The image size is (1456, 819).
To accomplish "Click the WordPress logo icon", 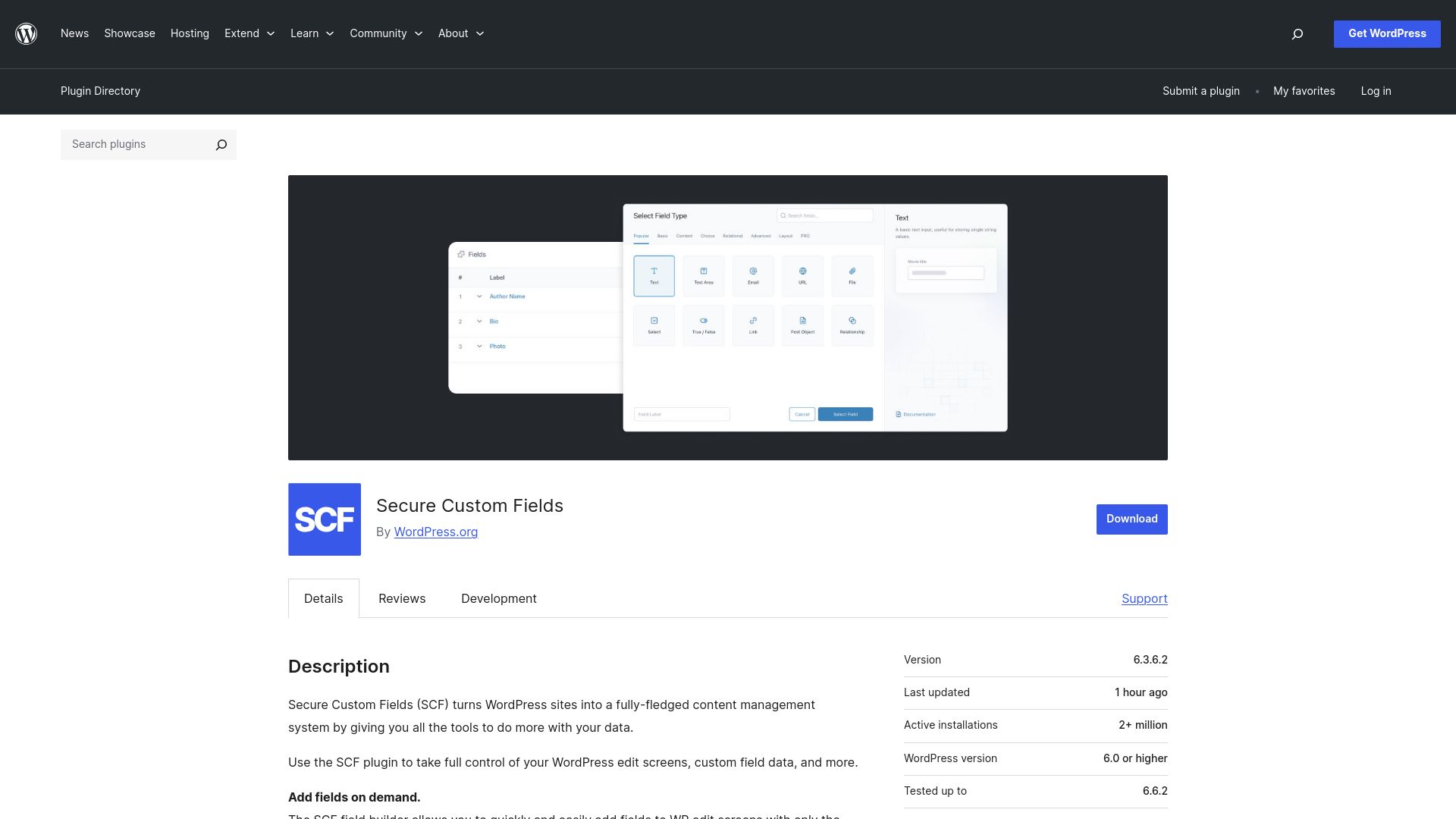I will (x=27, y=33).
